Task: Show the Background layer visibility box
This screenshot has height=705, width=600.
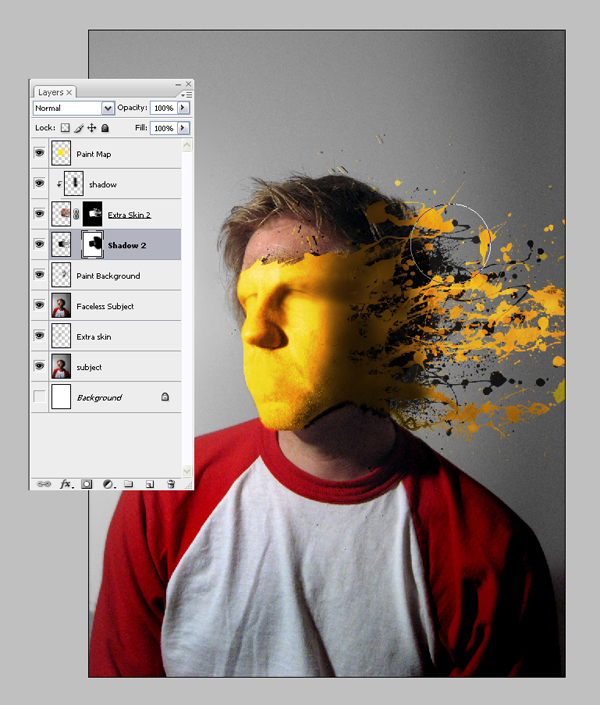Action: tap(40, 397)
